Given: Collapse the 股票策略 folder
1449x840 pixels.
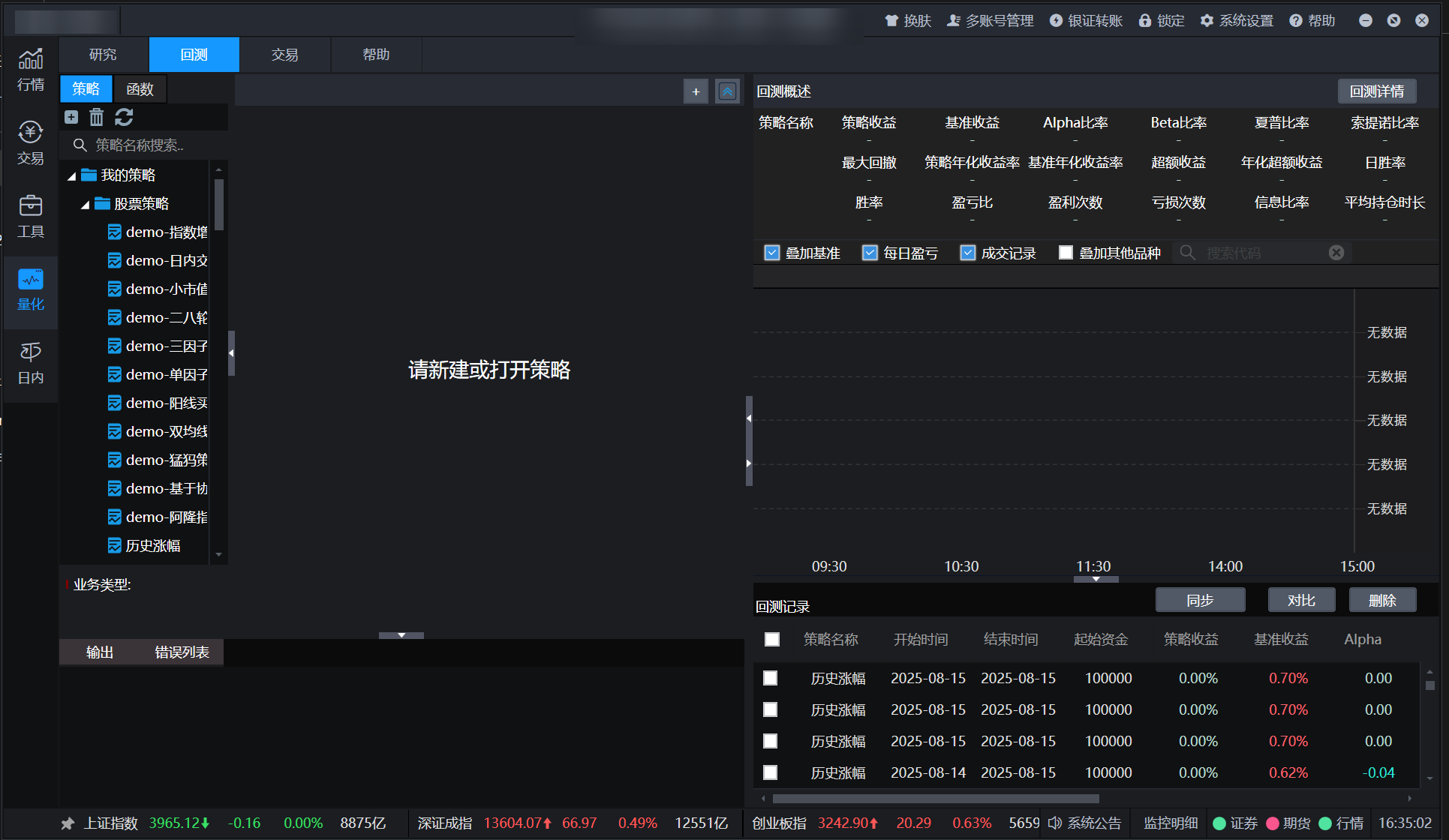Looking at the screenshot, I should click(x=86, y=205).
